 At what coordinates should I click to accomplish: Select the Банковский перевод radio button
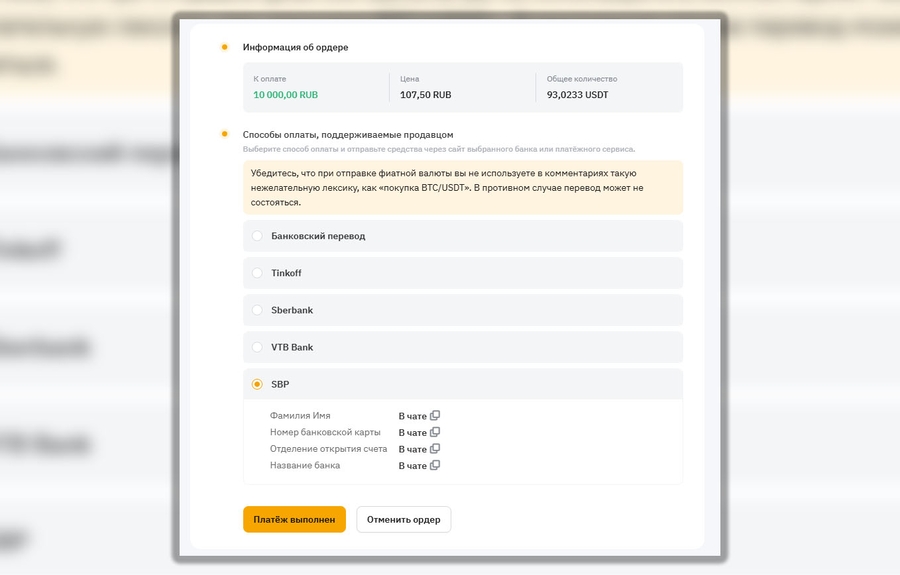(257, 236)
